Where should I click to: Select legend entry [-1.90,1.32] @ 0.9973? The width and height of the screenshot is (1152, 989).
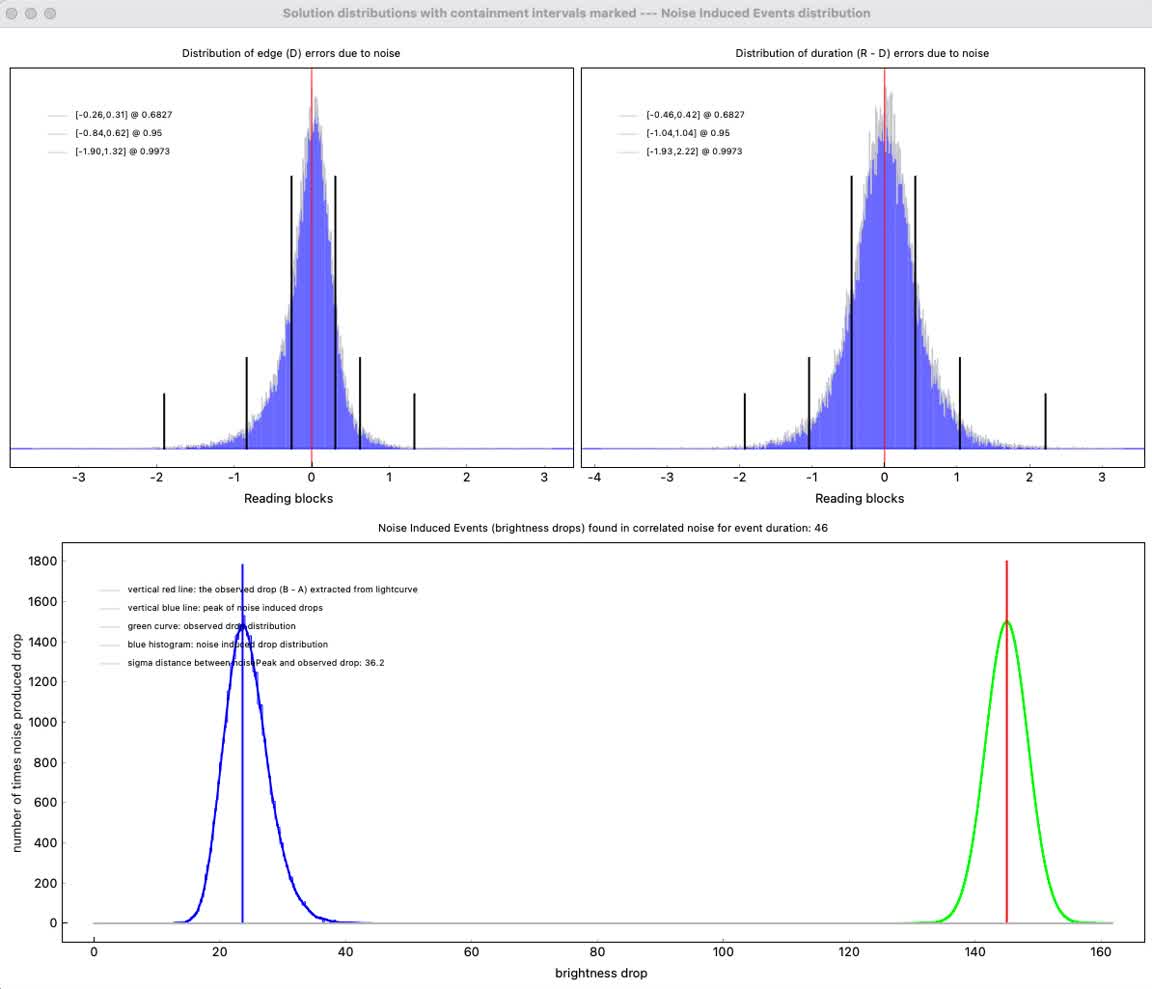point(116,151)
